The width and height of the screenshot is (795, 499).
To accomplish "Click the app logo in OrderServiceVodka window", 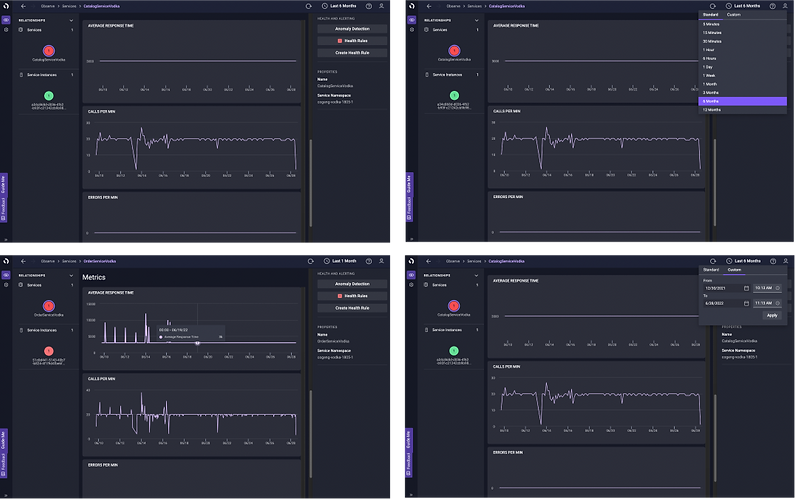I will (x=6, y=261).
